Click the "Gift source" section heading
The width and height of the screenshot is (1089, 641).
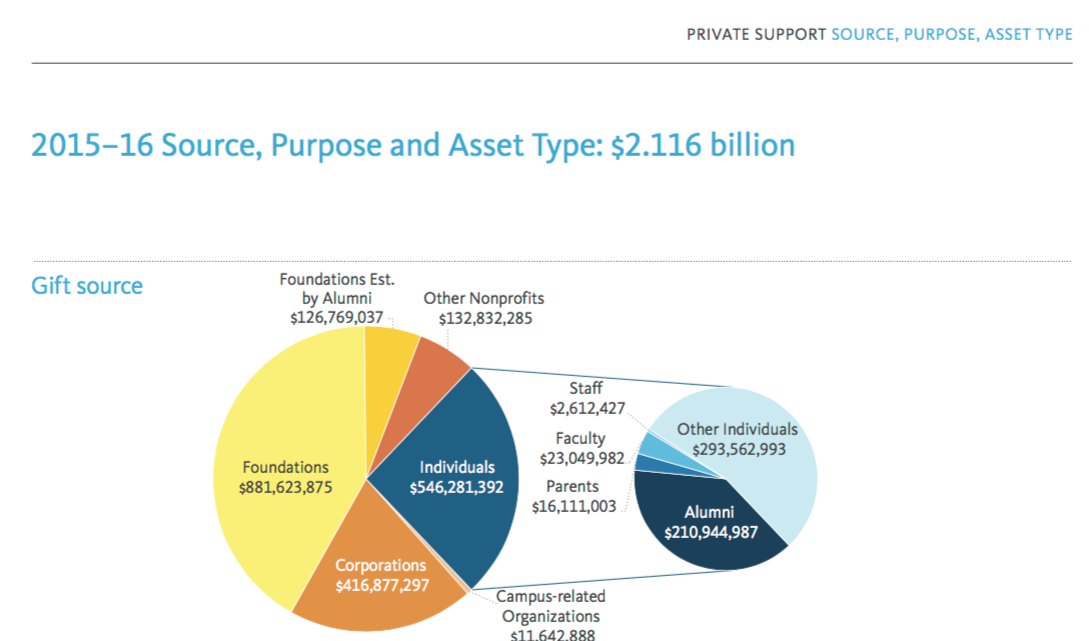(x=87, y=286)
